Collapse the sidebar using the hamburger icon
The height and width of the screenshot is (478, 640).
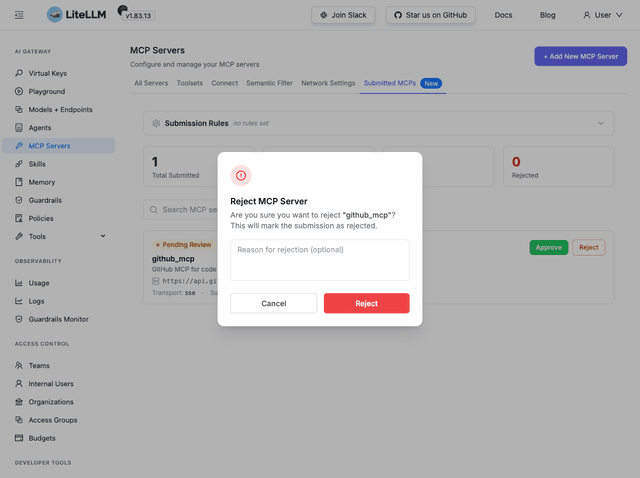[19, 15]
